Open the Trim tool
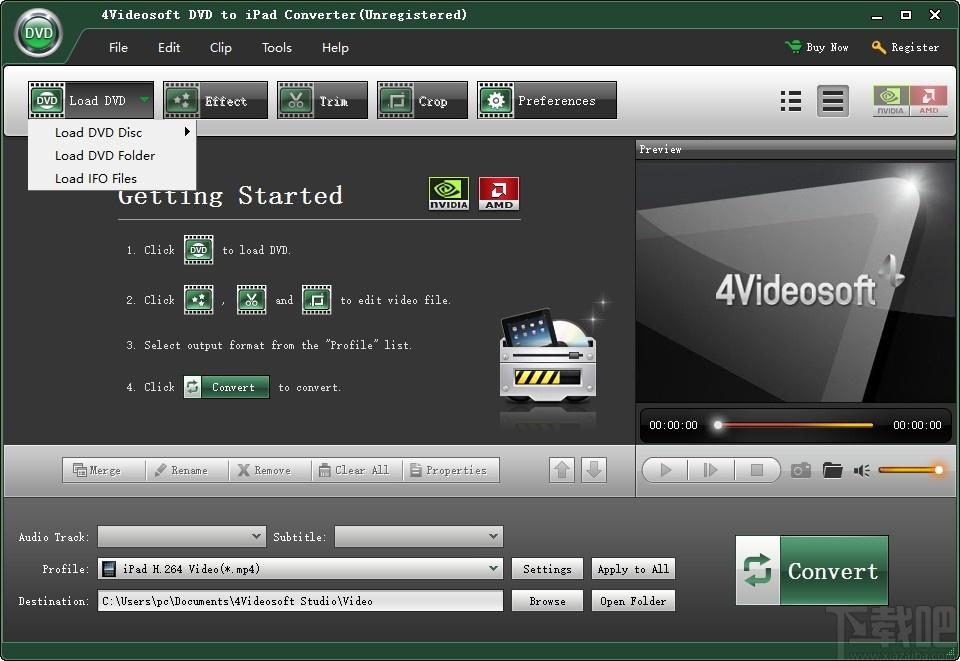960x661 pixels. 322,100
